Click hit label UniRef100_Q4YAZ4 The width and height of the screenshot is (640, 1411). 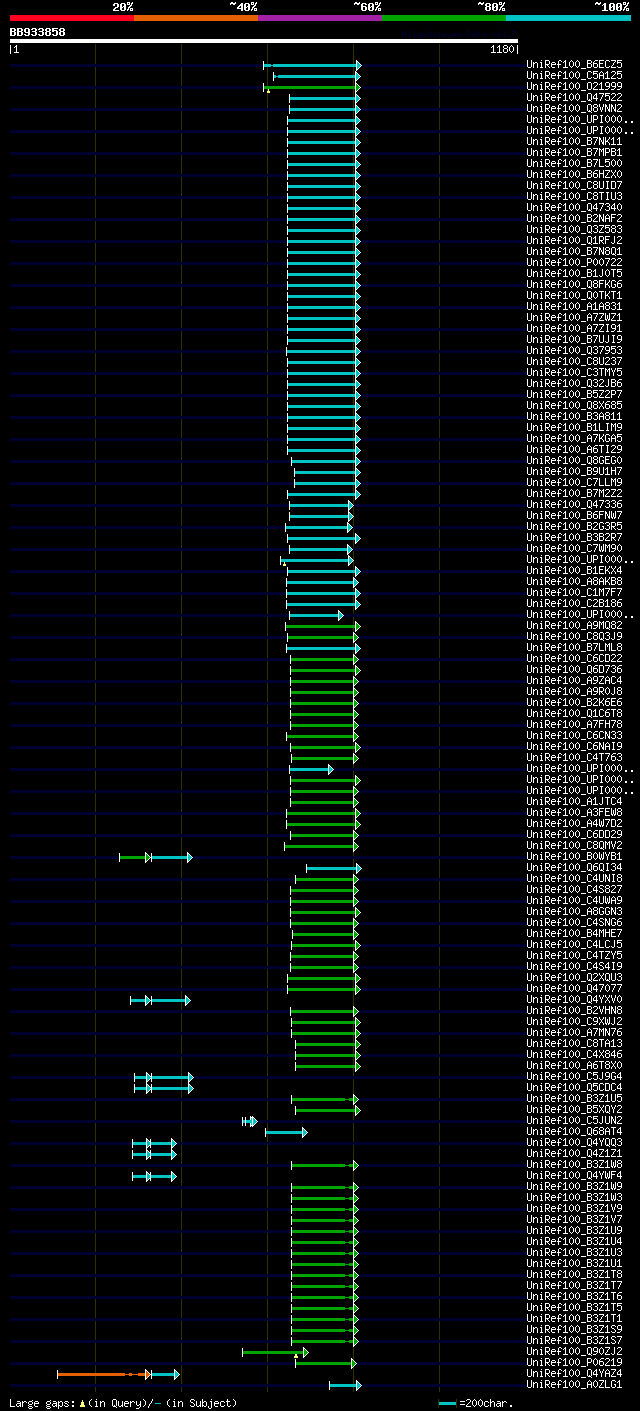point(574,1373)
